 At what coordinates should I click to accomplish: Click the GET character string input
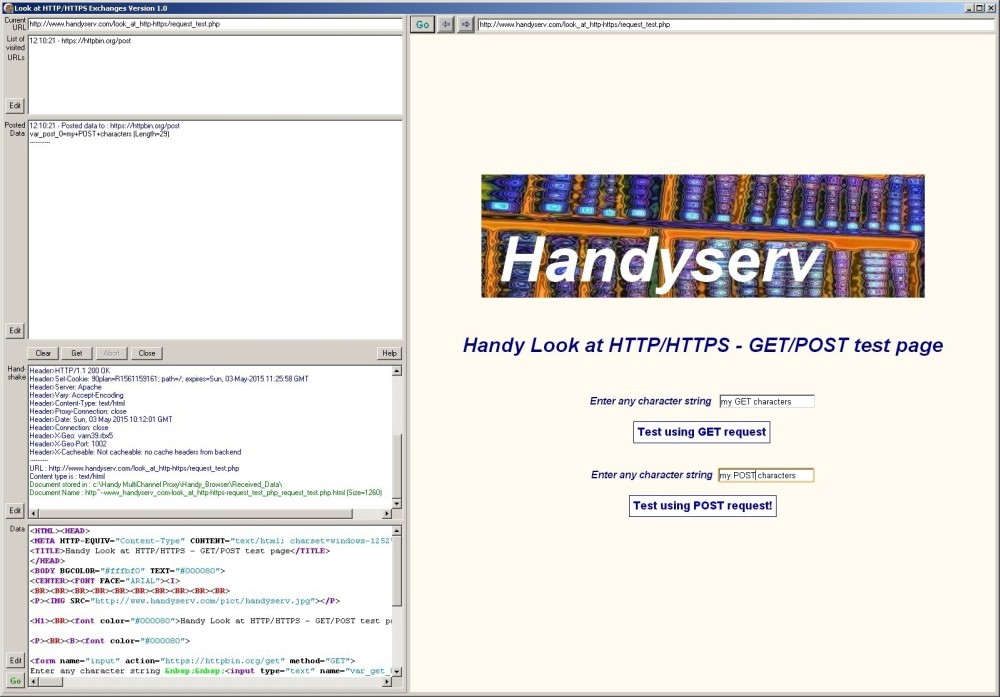(767, 401)
